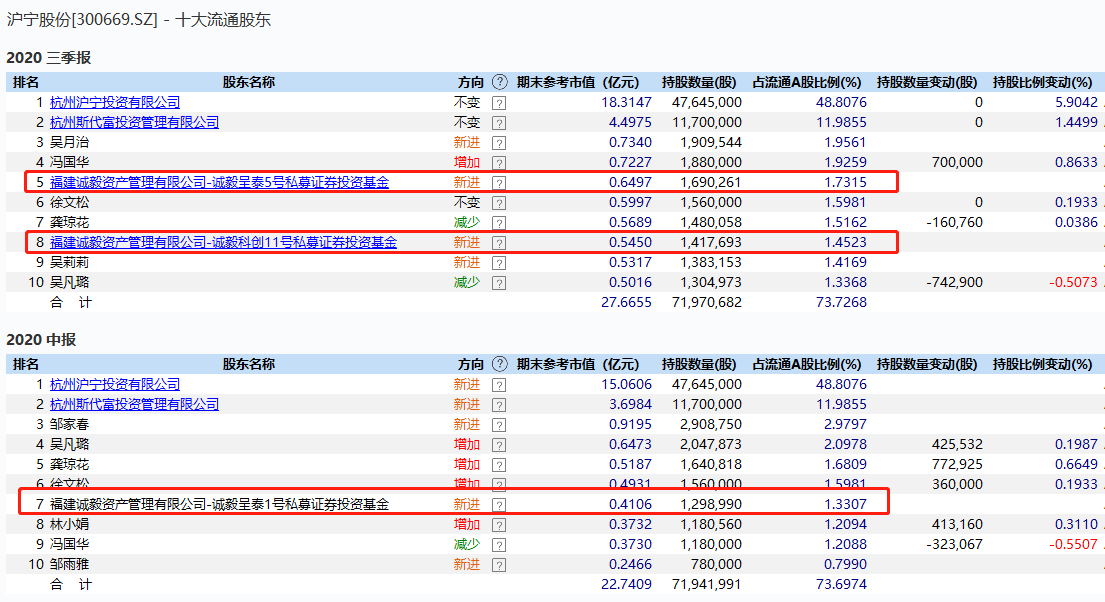Click change value -323,067
This screenshot has width=1105, height=602.
[x=954, y=543]
